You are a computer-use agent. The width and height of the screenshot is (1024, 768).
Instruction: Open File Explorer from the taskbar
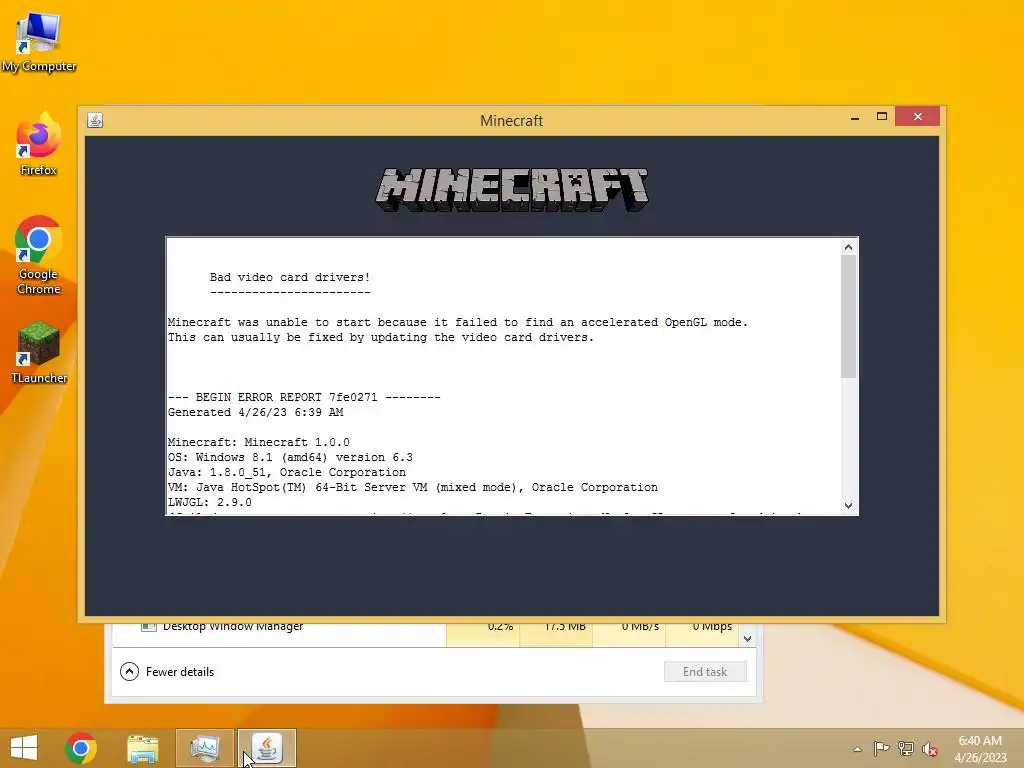[x=142, y=748]
